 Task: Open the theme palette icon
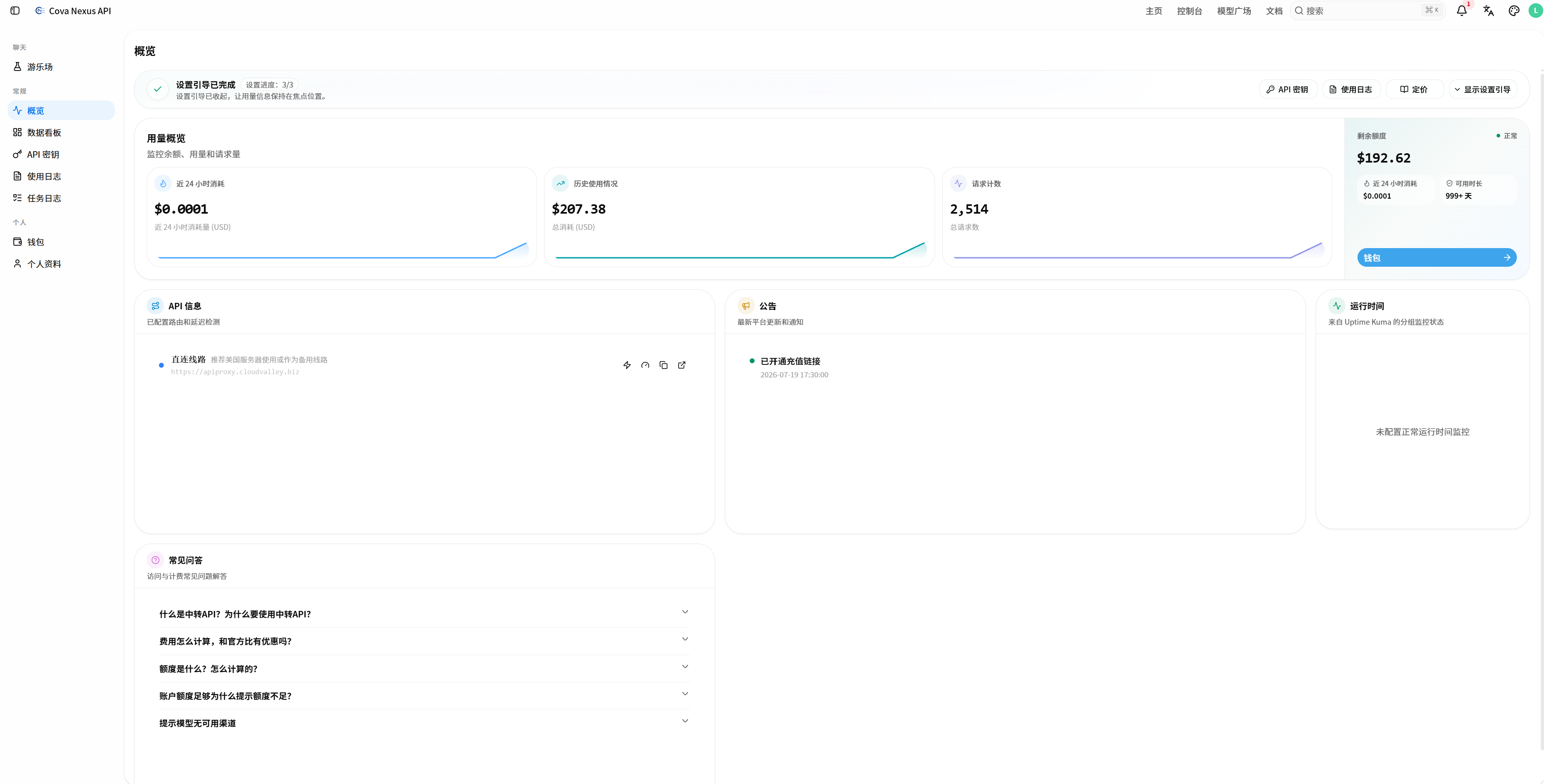pos(1514,11)
